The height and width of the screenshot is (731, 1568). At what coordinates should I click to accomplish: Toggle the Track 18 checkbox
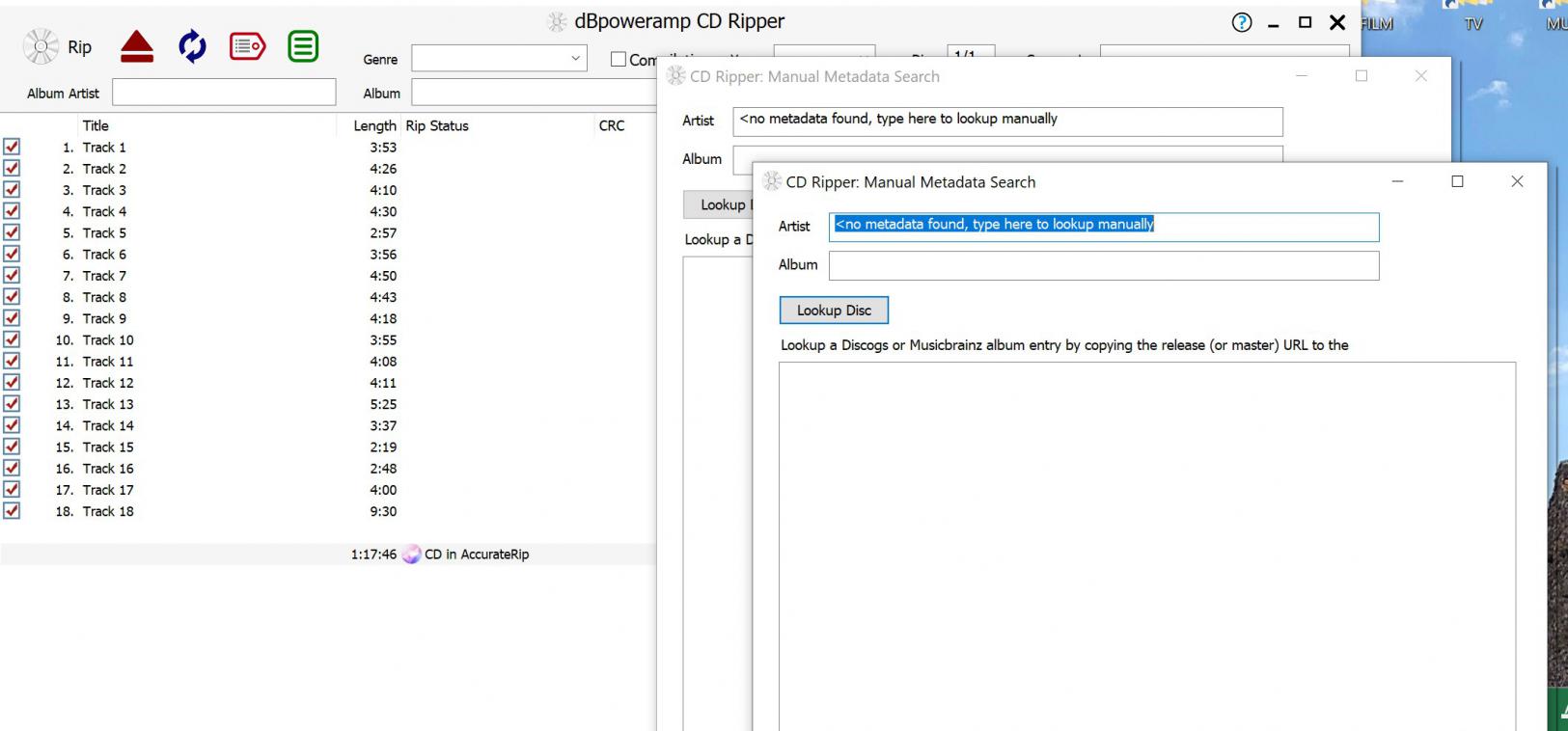pyautogui.click(x=12, y=511)
